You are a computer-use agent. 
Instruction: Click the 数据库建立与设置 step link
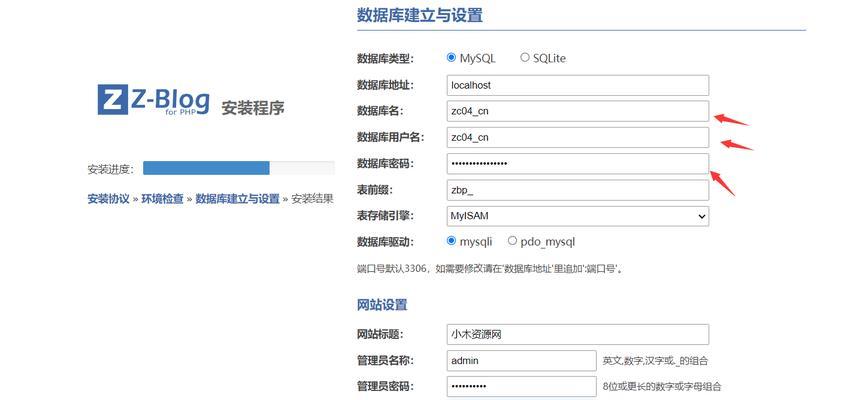click(x=237, y=198)
